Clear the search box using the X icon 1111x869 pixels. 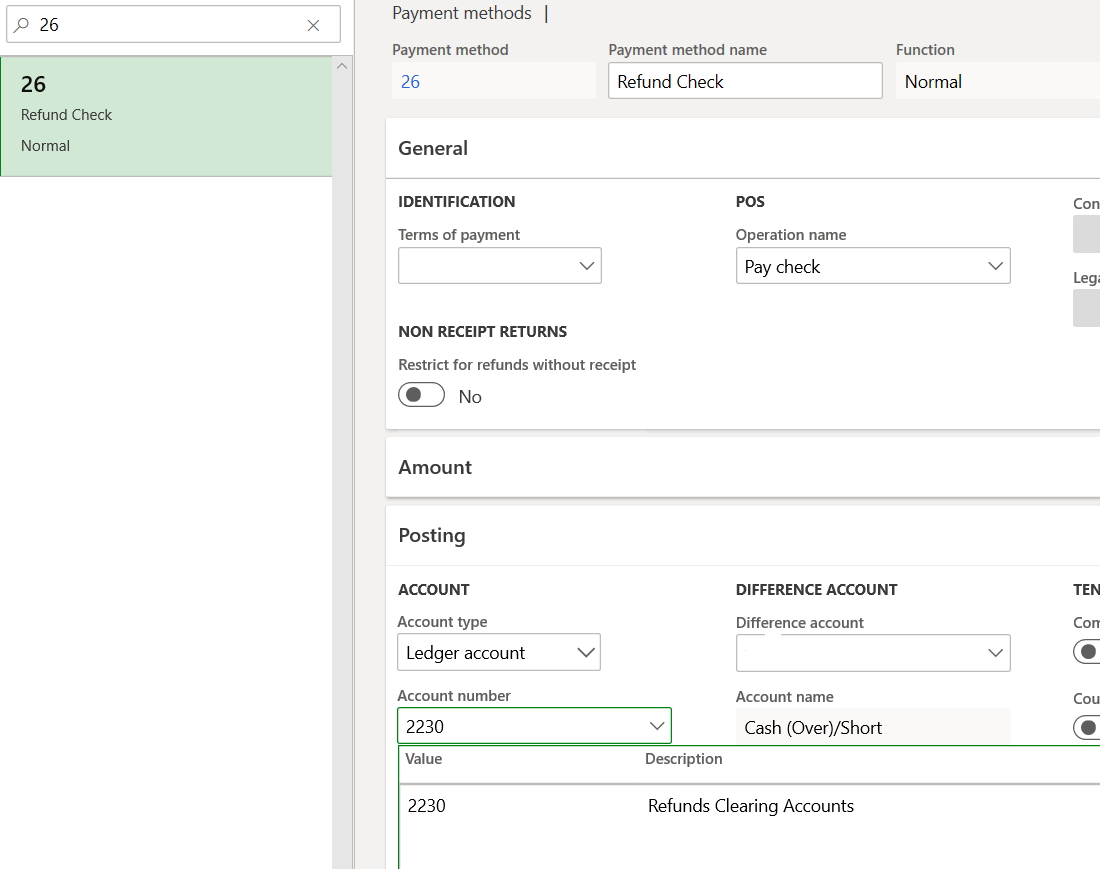point(313,24)
